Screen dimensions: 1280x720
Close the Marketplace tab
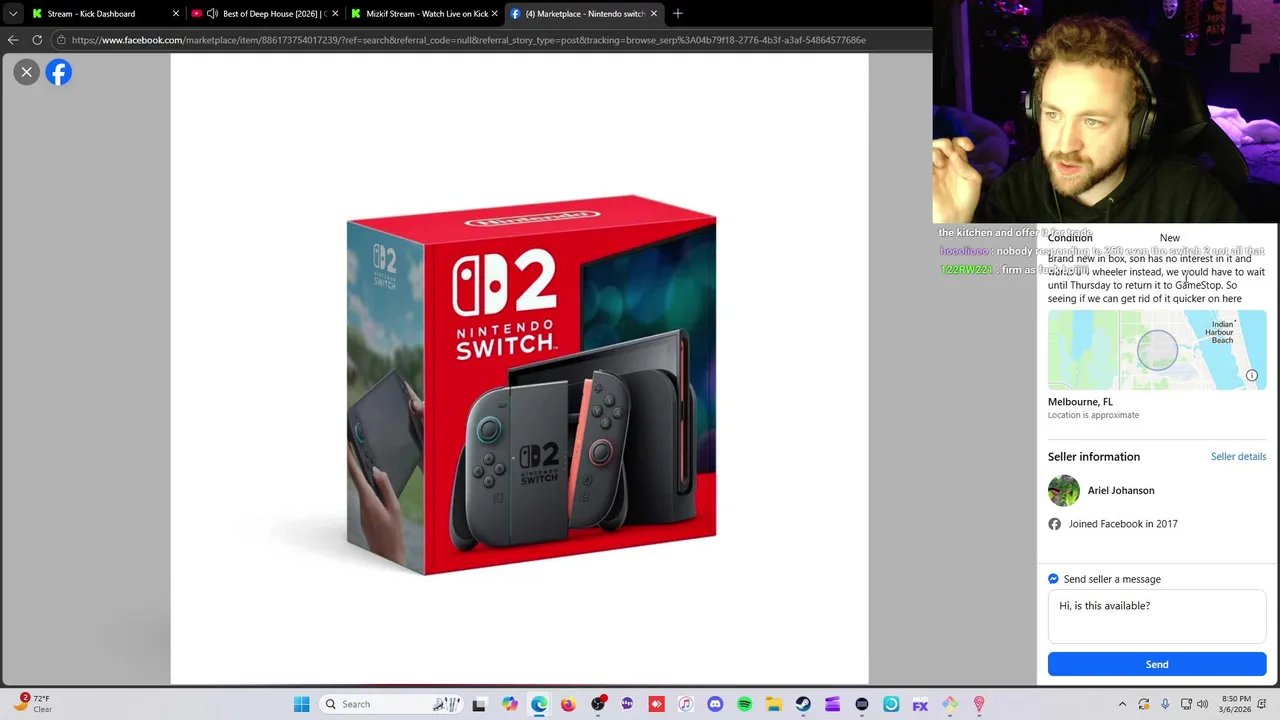(654, 14)
